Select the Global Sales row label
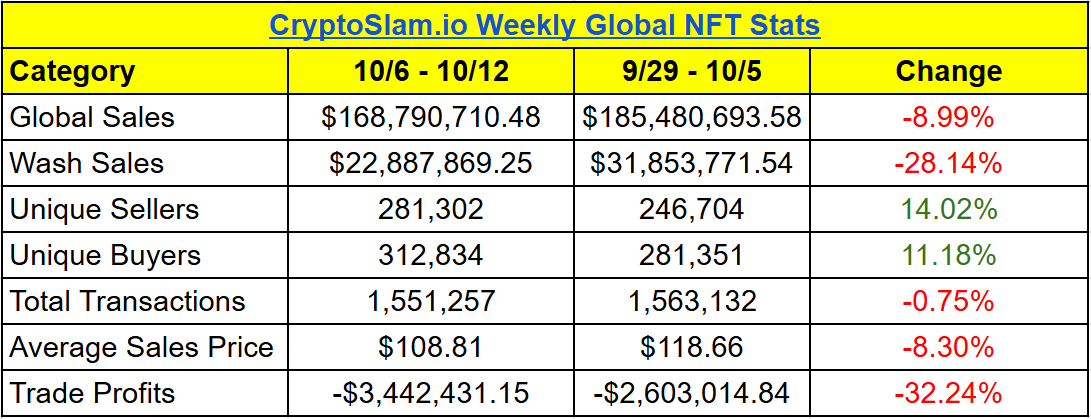 point(92,117)
